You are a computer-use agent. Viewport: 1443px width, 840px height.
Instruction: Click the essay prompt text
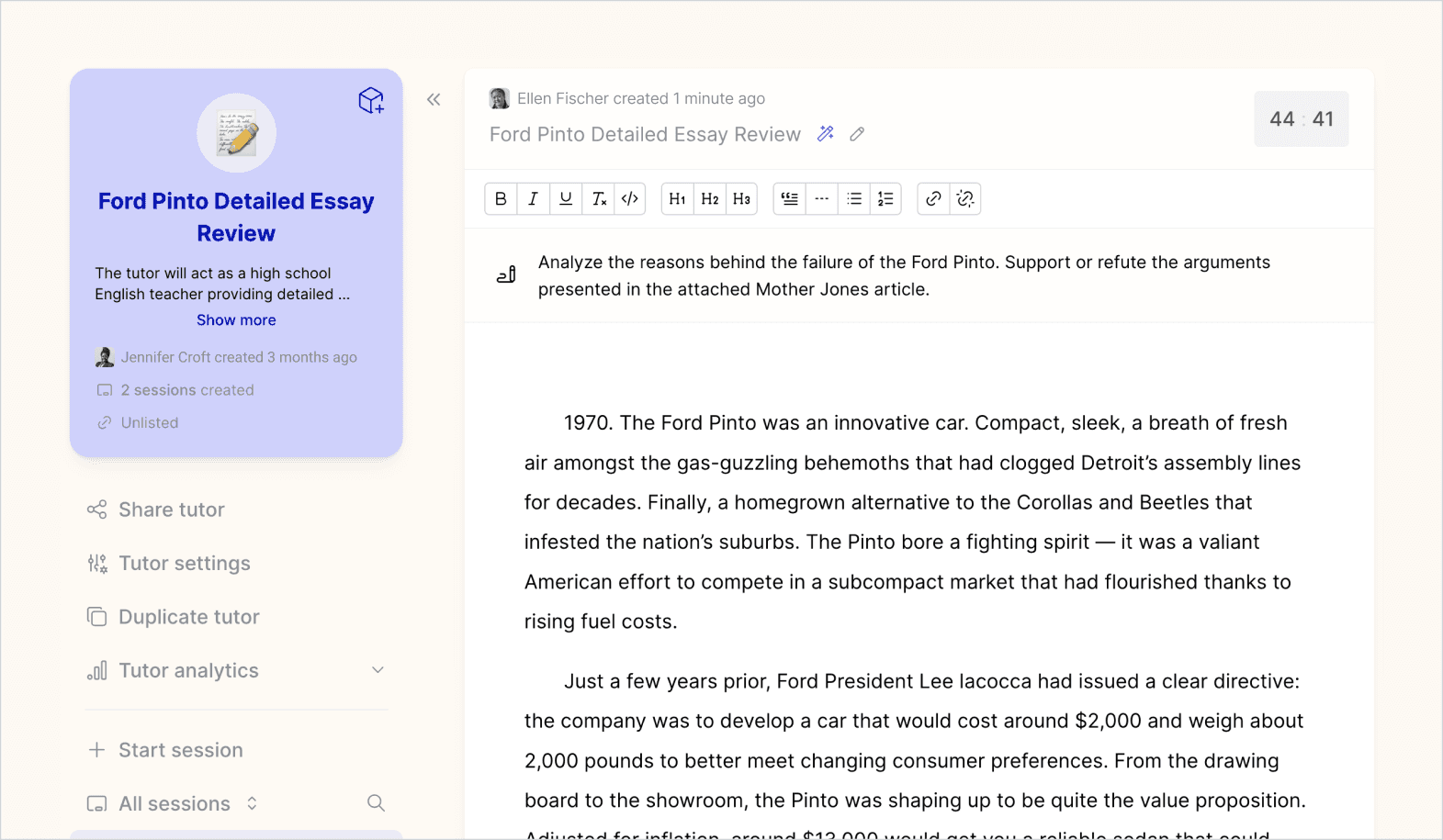(904, 275)
